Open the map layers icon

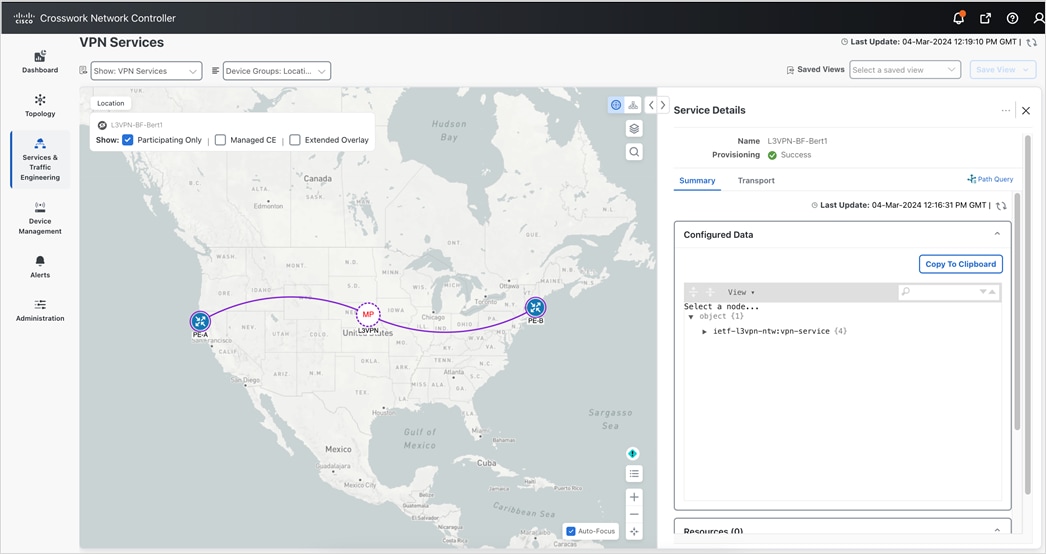click(x=634, y=128)
